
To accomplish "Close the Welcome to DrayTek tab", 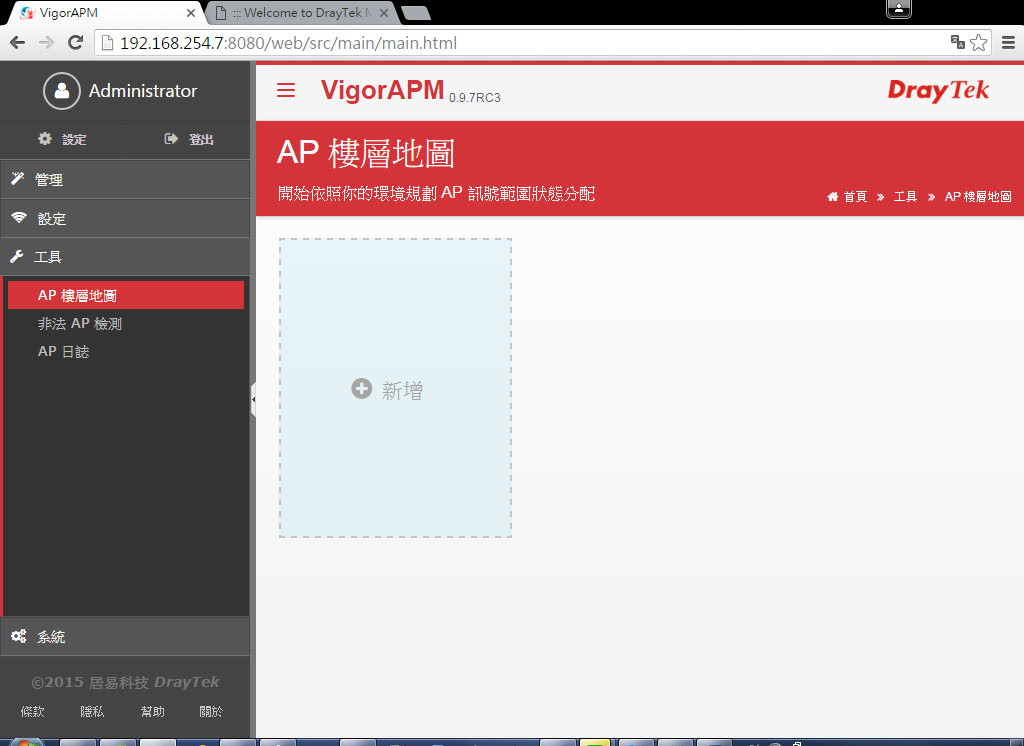I will pos(384,13).
